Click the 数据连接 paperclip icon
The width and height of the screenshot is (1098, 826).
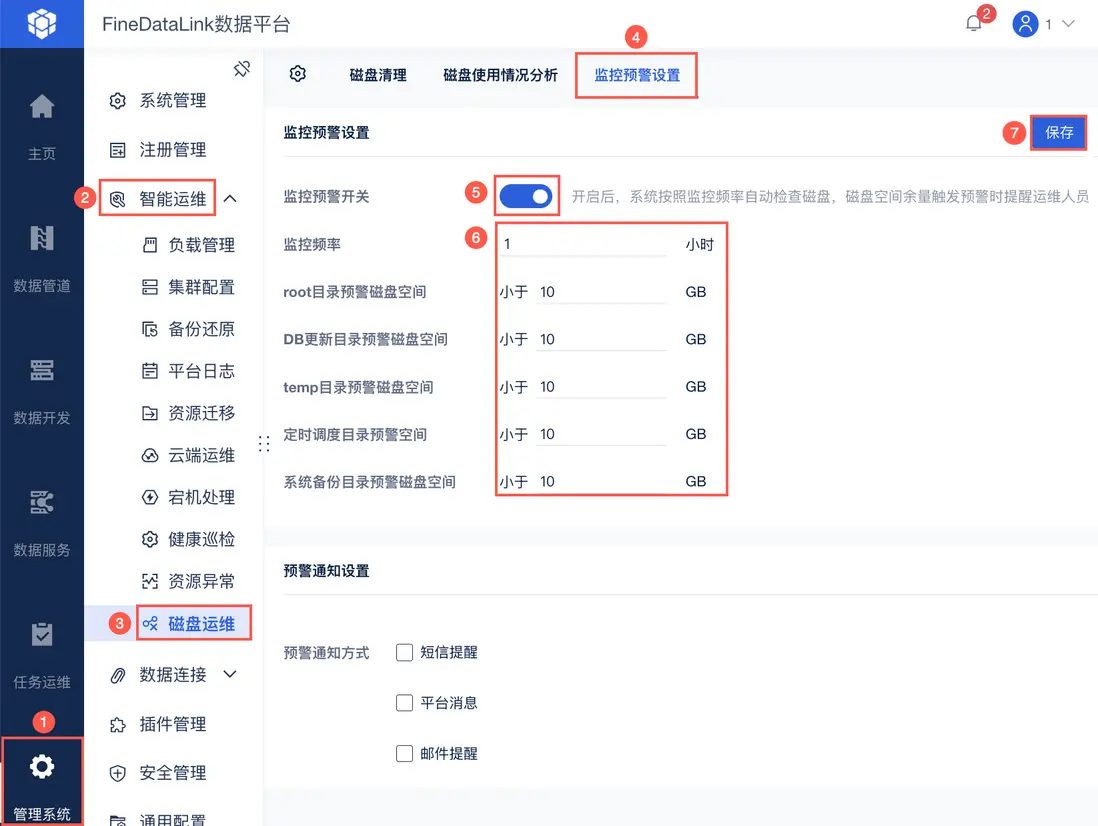(118, 676)
